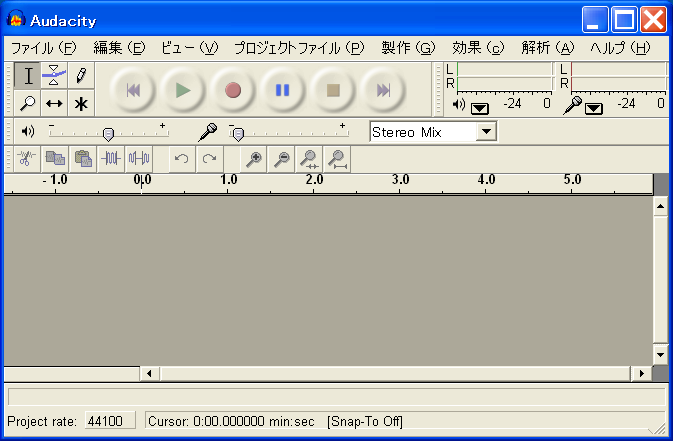
Task: Click the output level meter L bar
Action: click(x=504, y=70)
